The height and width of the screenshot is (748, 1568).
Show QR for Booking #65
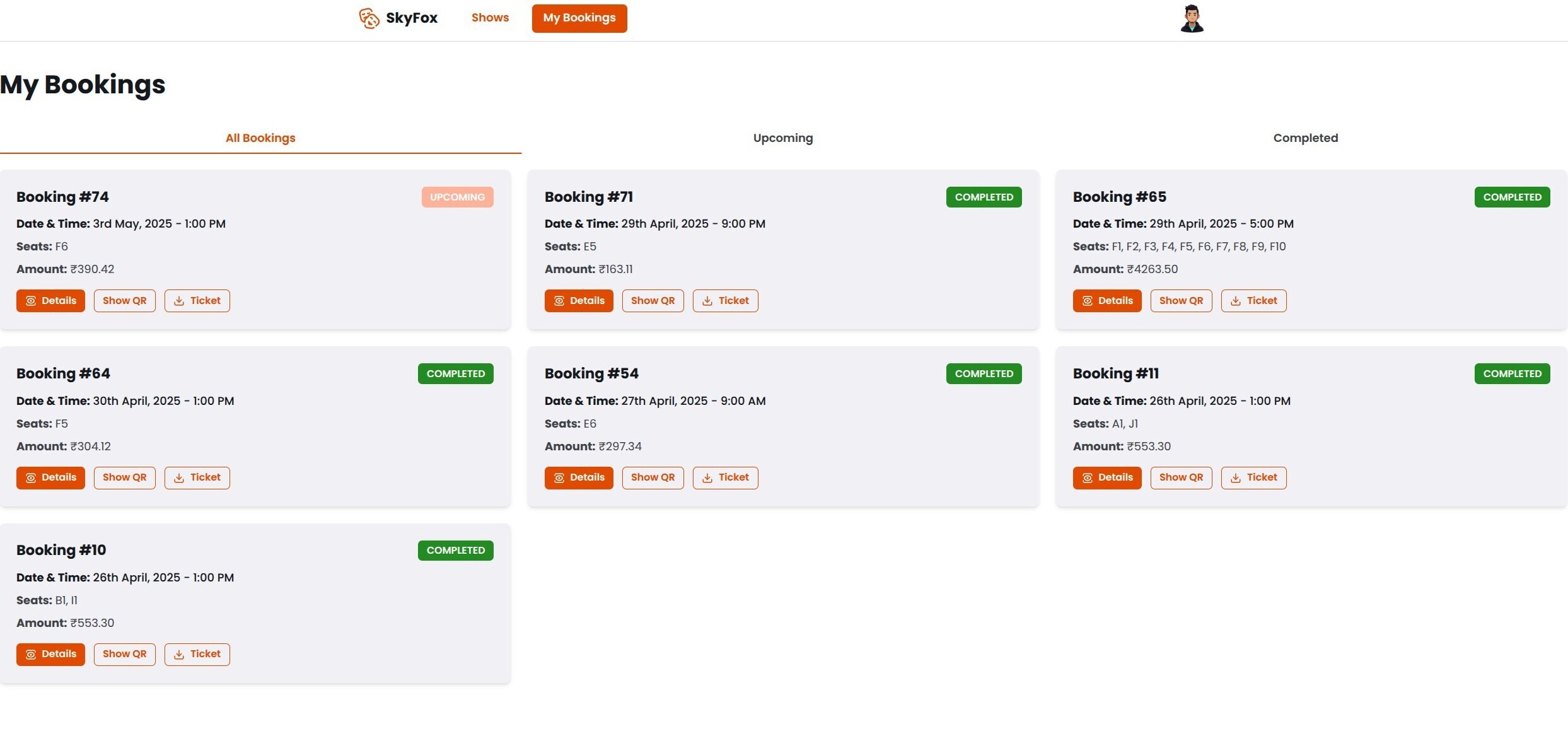click(x=1182, y=301)
